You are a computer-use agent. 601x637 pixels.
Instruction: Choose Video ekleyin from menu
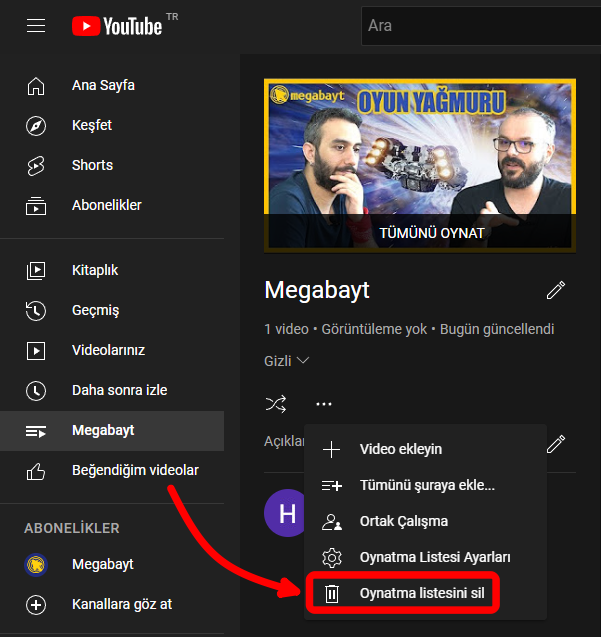coord(400,449)
